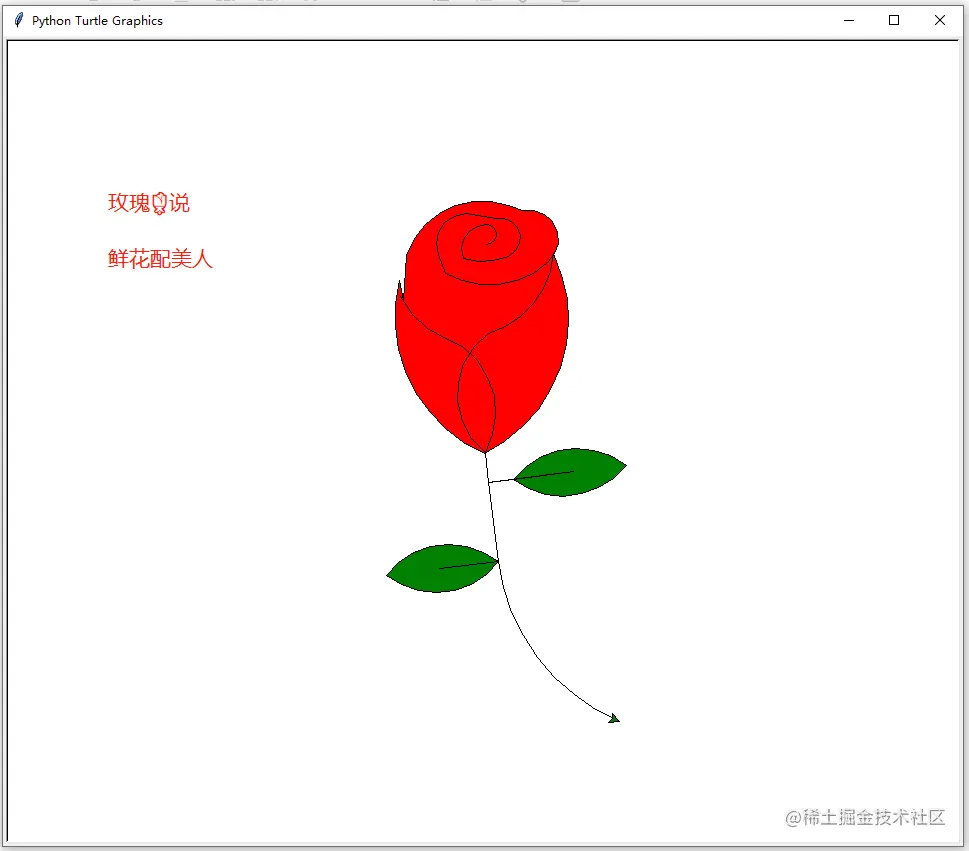Image resolution: width=969 pixels, height=851 pixels.
Task: Click the red text 玫瑰说
Action: coord(149,203)
